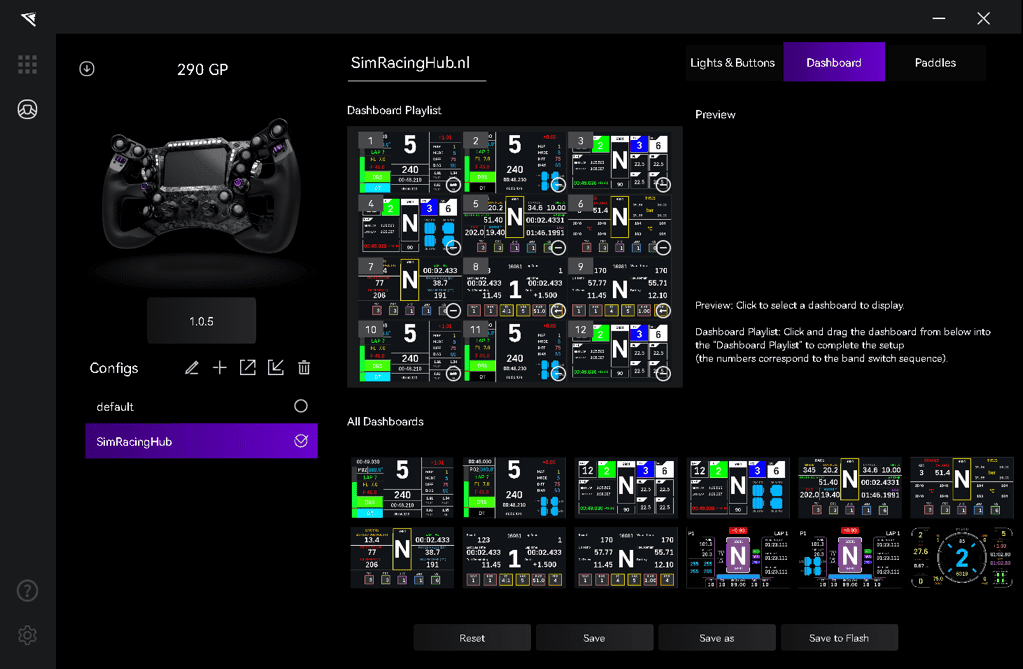Toggle the SimRacingHub config checkmark
This screenshot has height=669, width=1023.
(301, 441)
